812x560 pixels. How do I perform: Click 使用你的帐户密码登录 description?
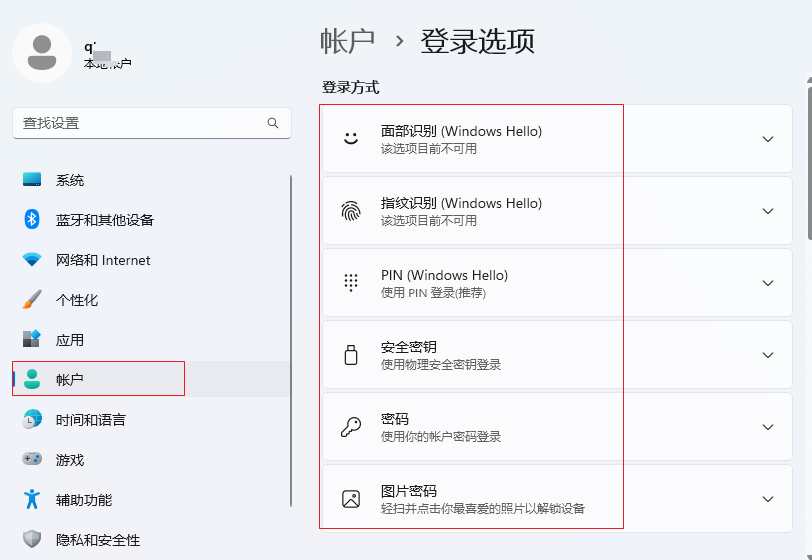pyautogui.click(x=441, y=437)
